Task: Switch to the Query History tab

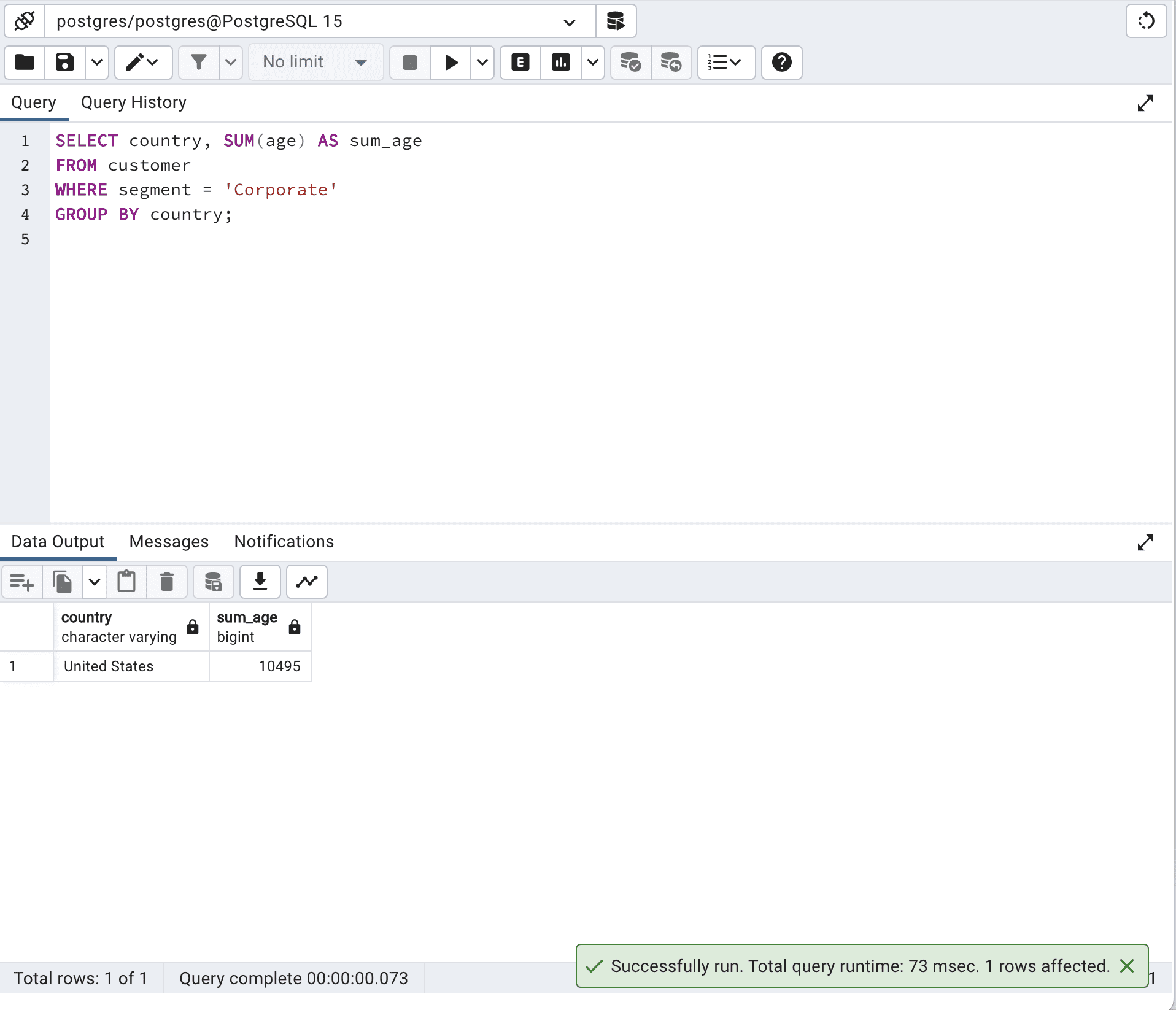Action: [134, 102]
